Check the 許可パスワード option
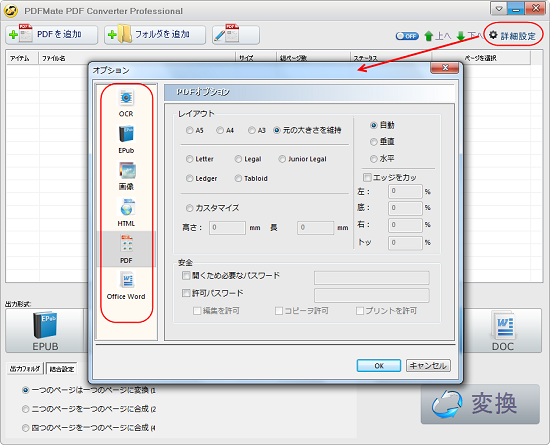 click(x=186, y=293)
